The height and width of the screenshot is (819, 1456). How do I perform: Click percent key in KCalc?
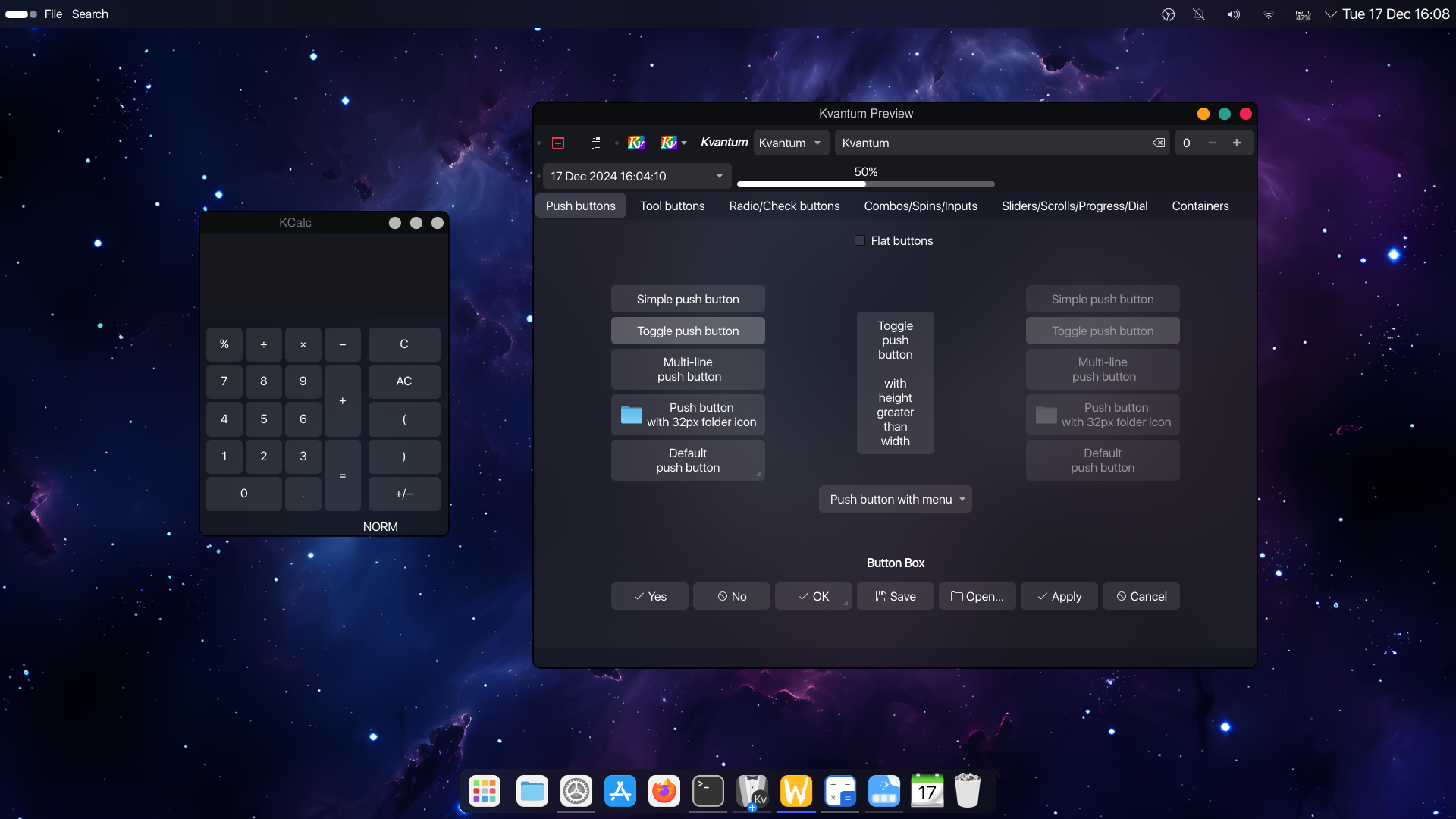(x=224, y=344)
